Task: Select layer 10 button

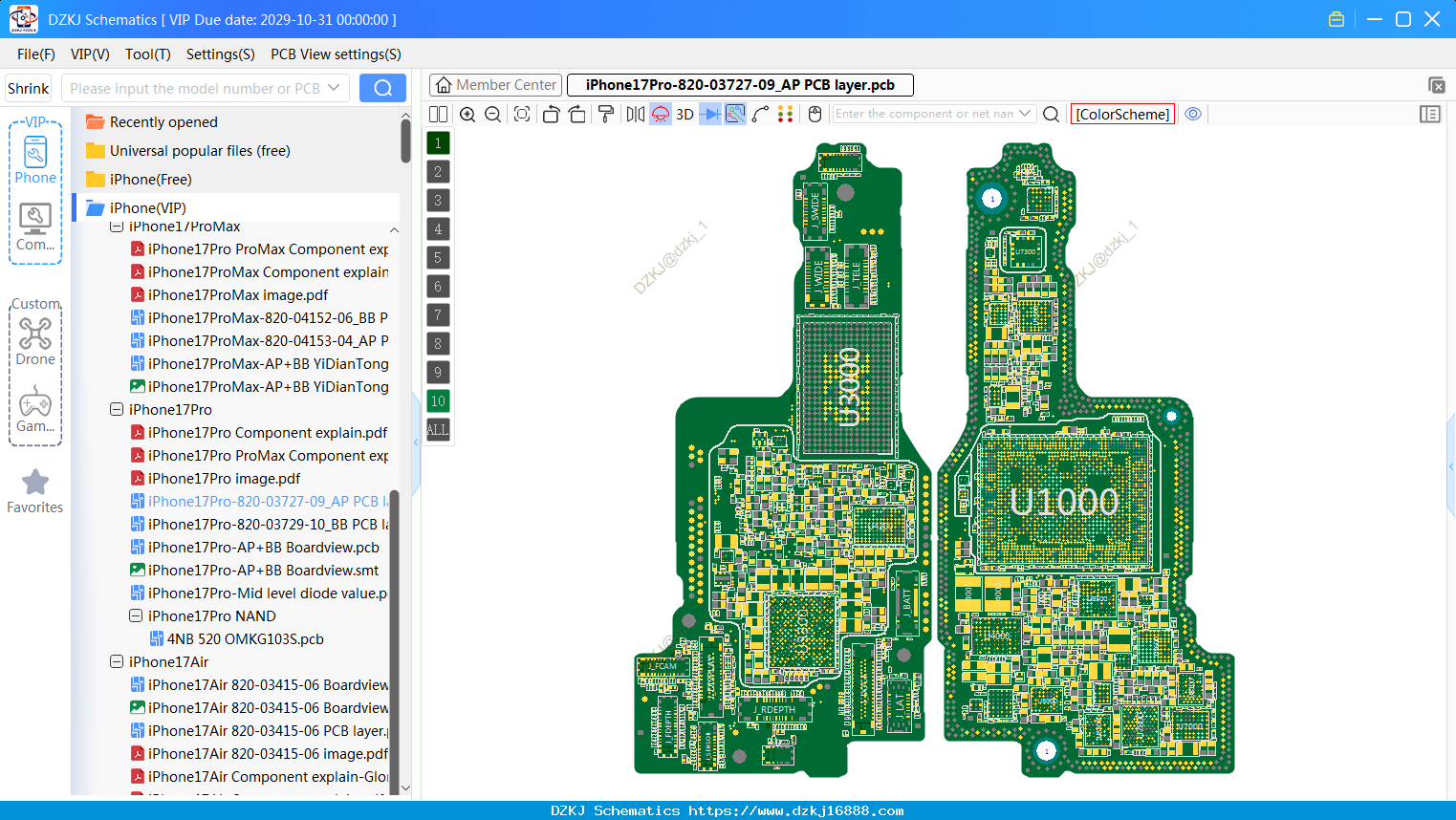Action: [x=438, y=401]
